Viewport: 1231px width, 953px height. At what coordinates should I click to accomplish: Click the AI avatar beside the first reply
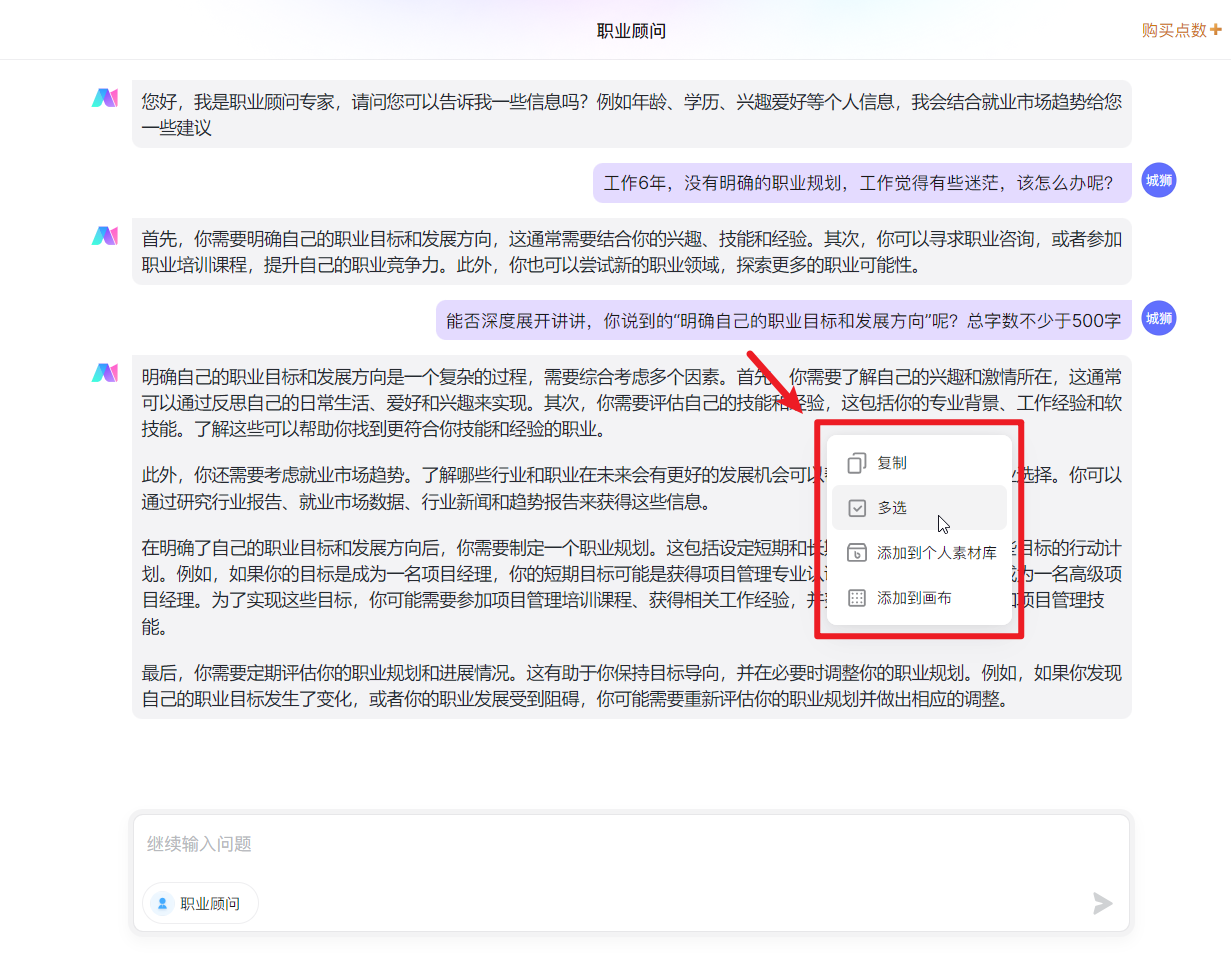tap(105, 98)
